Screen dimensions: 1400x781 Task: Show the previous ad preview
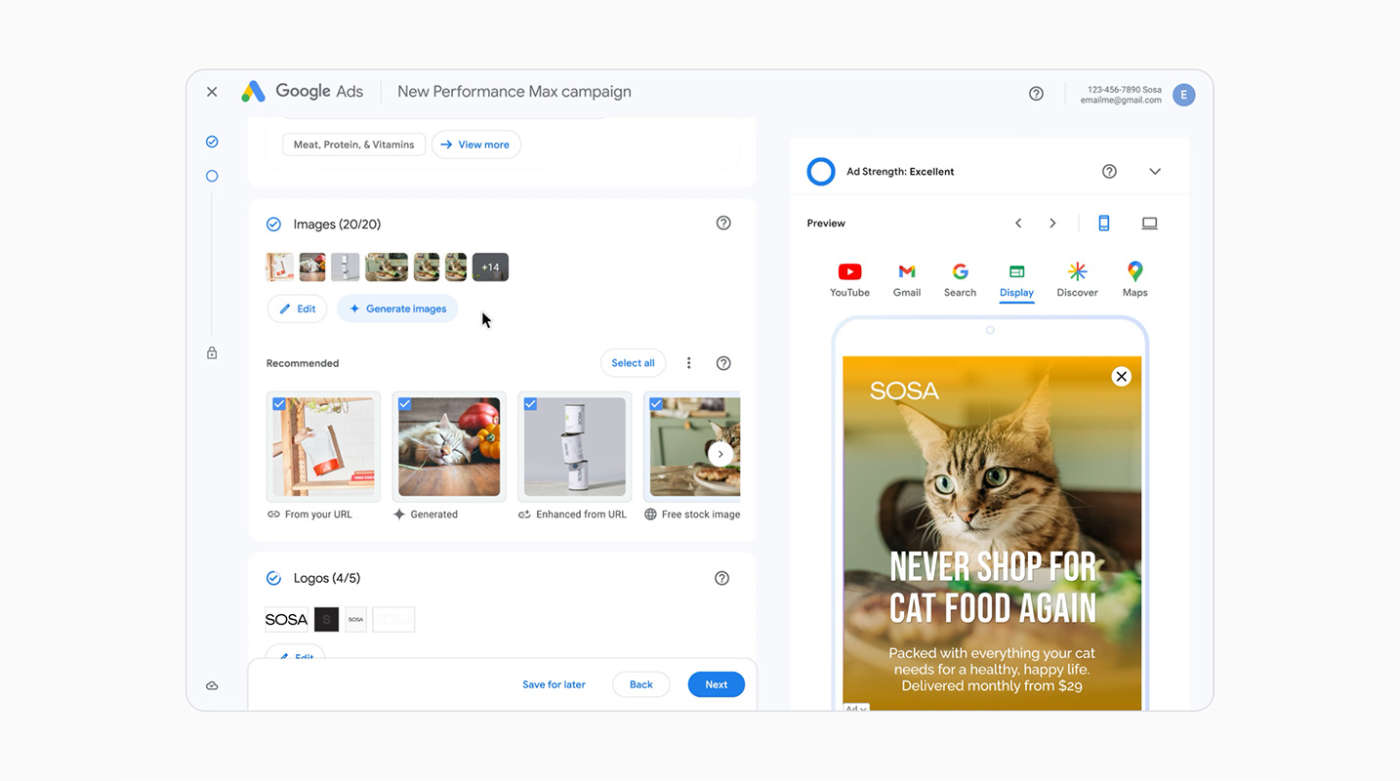1018,223
